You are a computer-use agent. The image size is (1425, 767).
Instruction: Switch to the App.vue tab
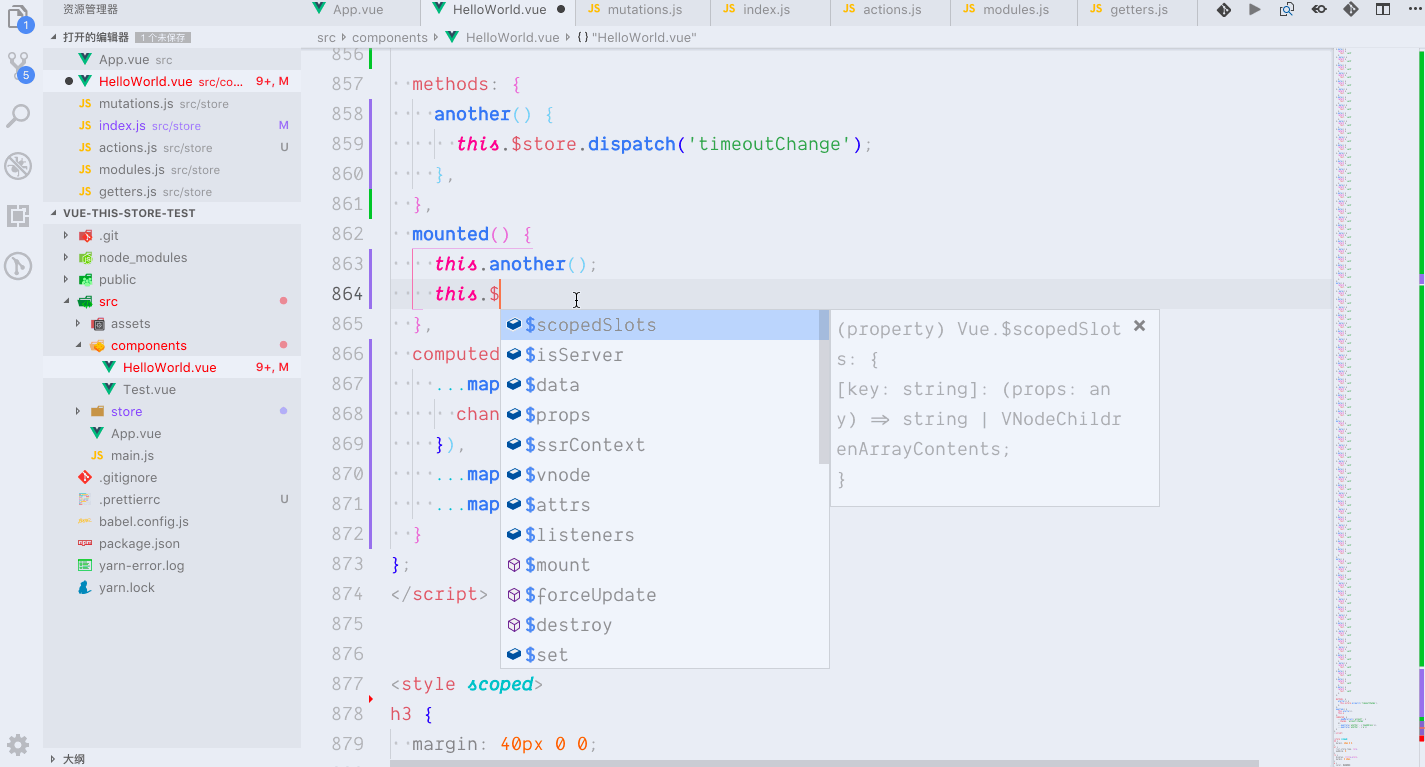tap(359, 10)
